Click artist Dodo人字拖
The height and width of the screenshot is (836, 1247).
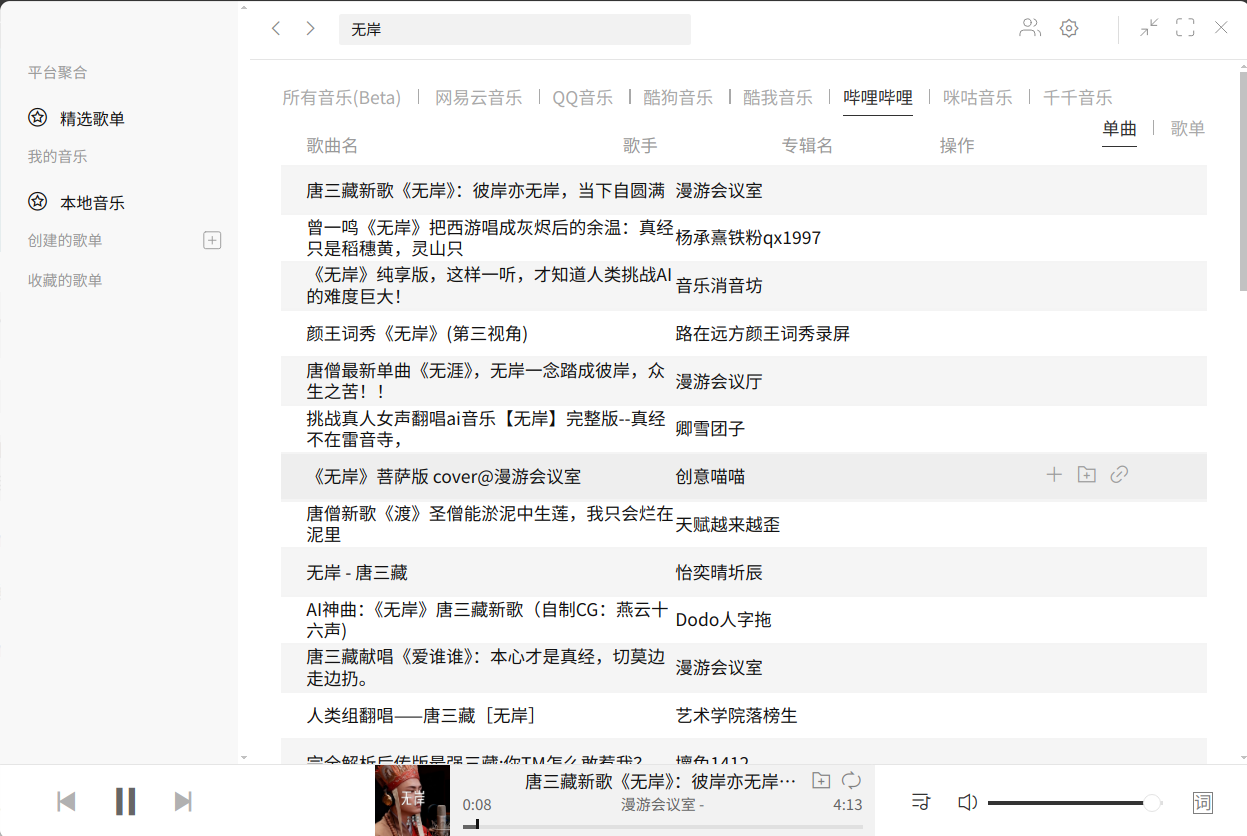coord(724,620)
